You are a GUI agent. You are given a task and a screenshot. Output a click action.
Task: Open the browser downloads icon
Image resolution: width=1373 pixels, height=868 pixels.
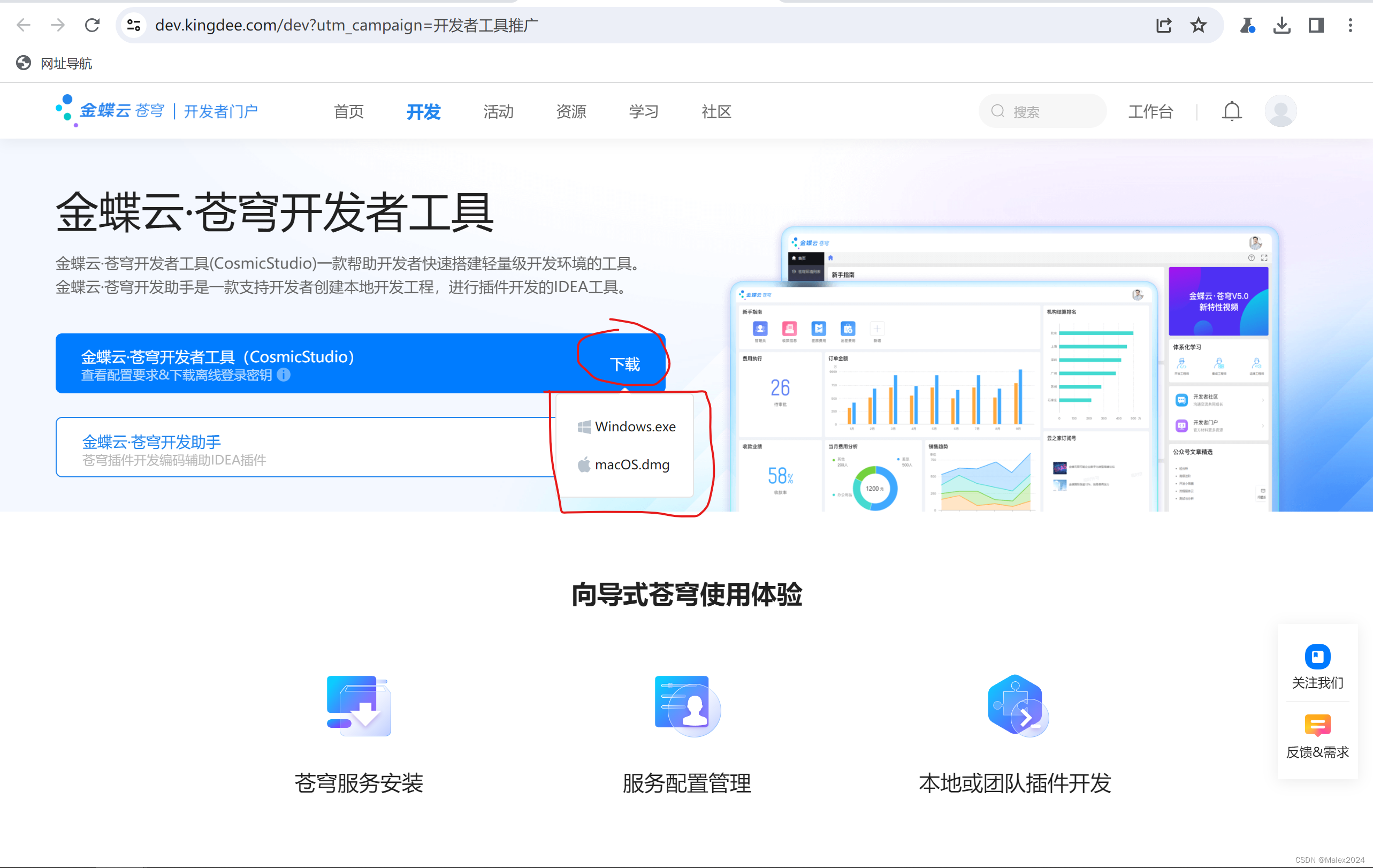(1281, 25)
